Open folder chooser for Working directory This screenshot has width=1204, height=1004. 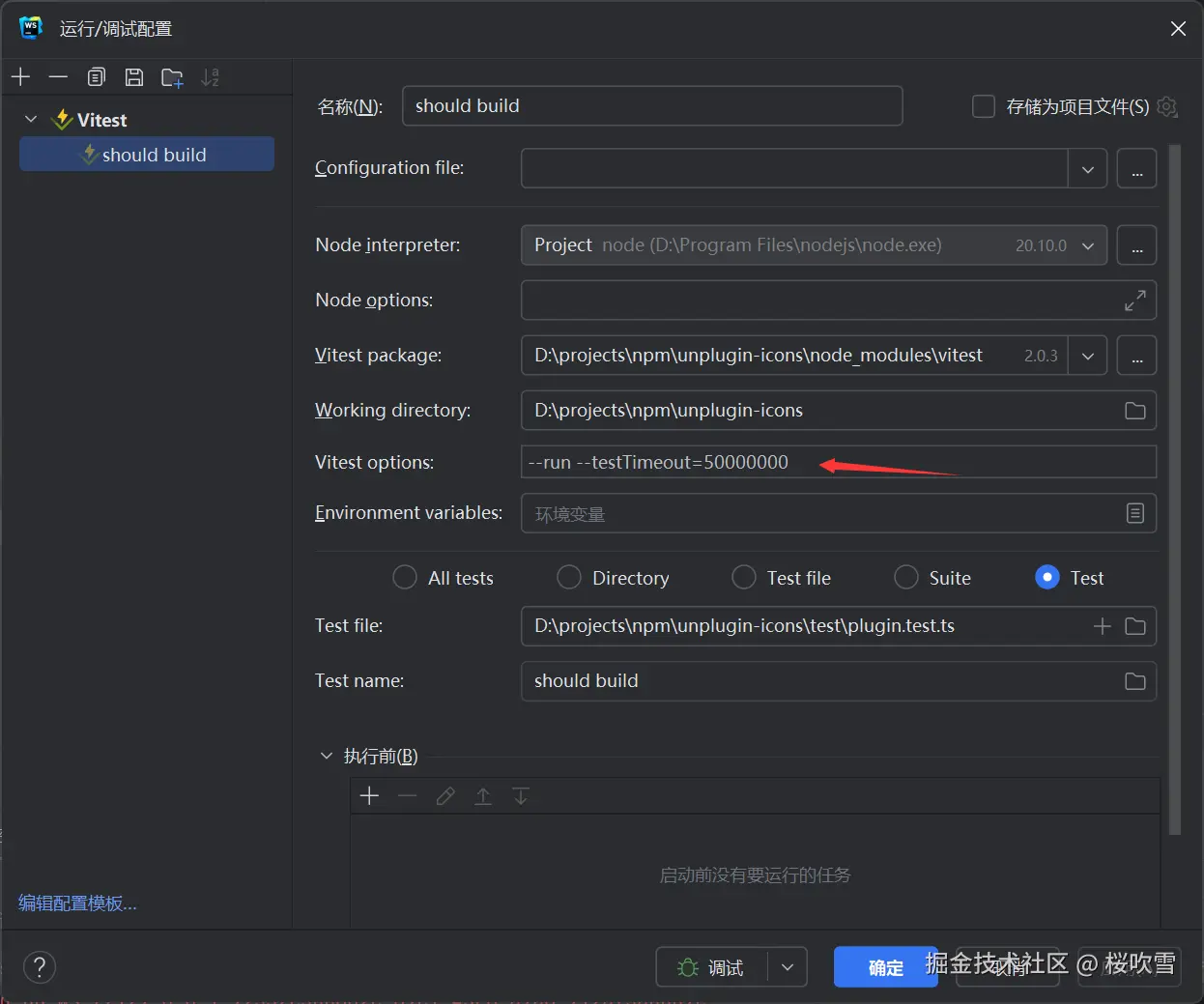pyautogui.click(x=1135, y=411)
